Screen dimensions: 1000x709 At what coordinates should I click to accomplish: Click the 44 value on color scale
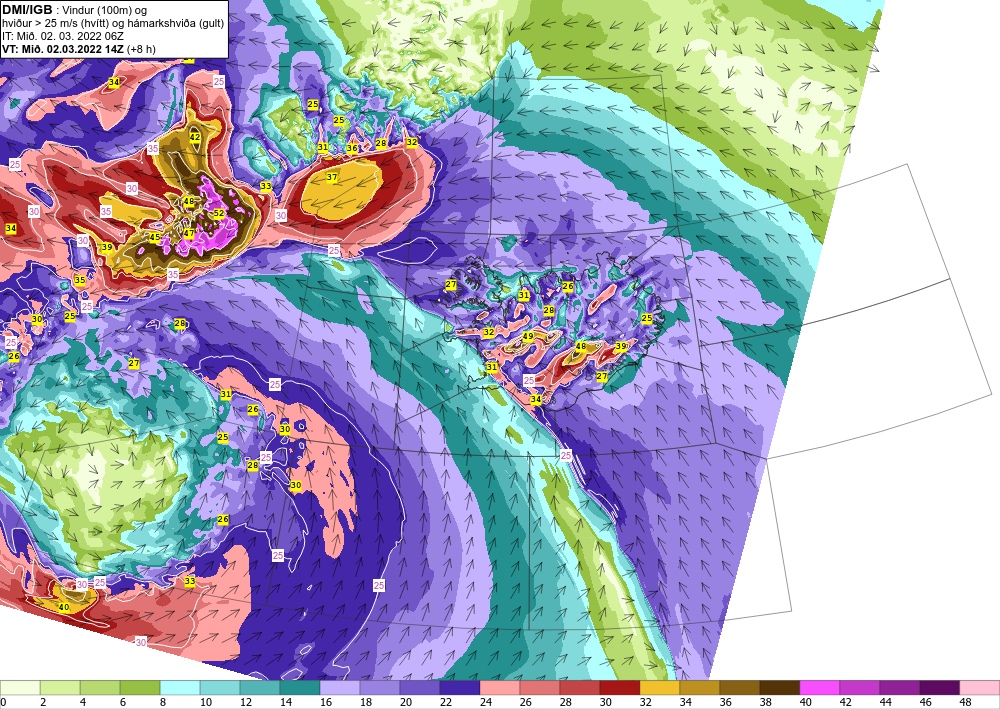(x=885, y=702)
